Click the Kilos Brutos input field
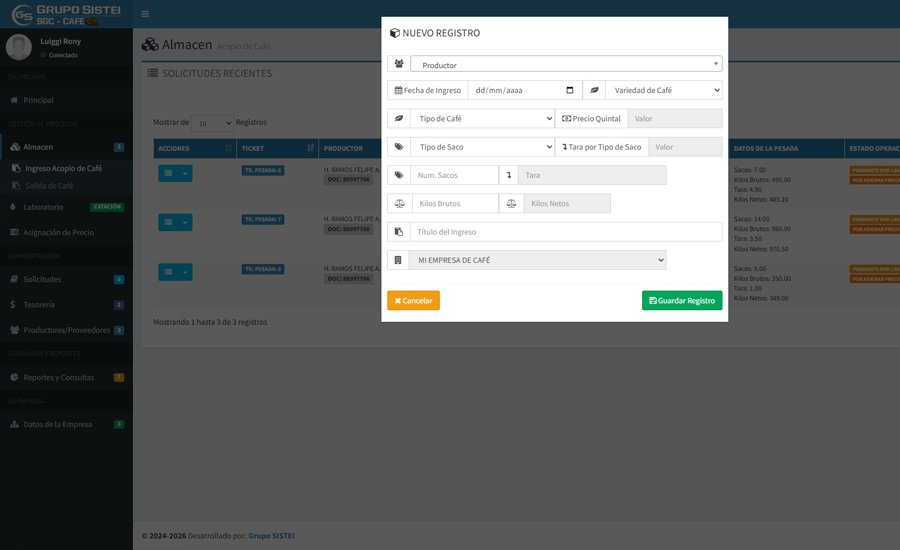This screenshot has width=900, height=550. click(x=455, y=203)
